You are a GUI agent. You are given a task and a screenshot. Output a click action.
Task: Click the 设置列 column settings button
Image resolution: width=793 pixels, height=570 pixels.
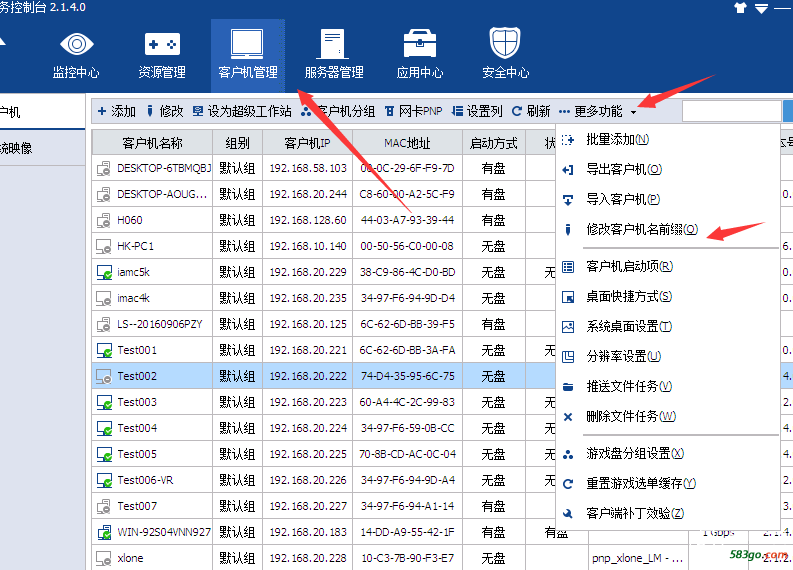pos(477,111)
